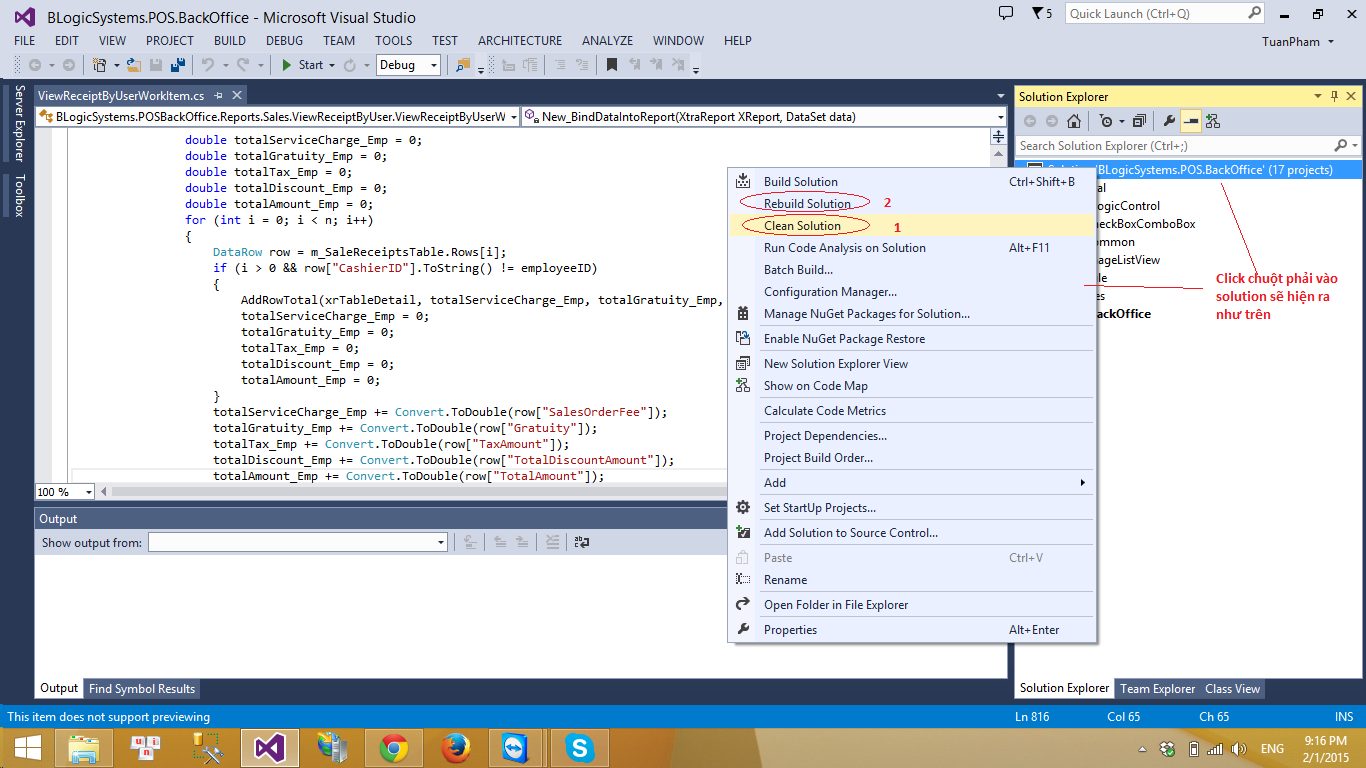Toggle Word Wrap in Output window
The width and height of the screenshot is (1366, 768).
pyautogui.click(x=582, y=542)
